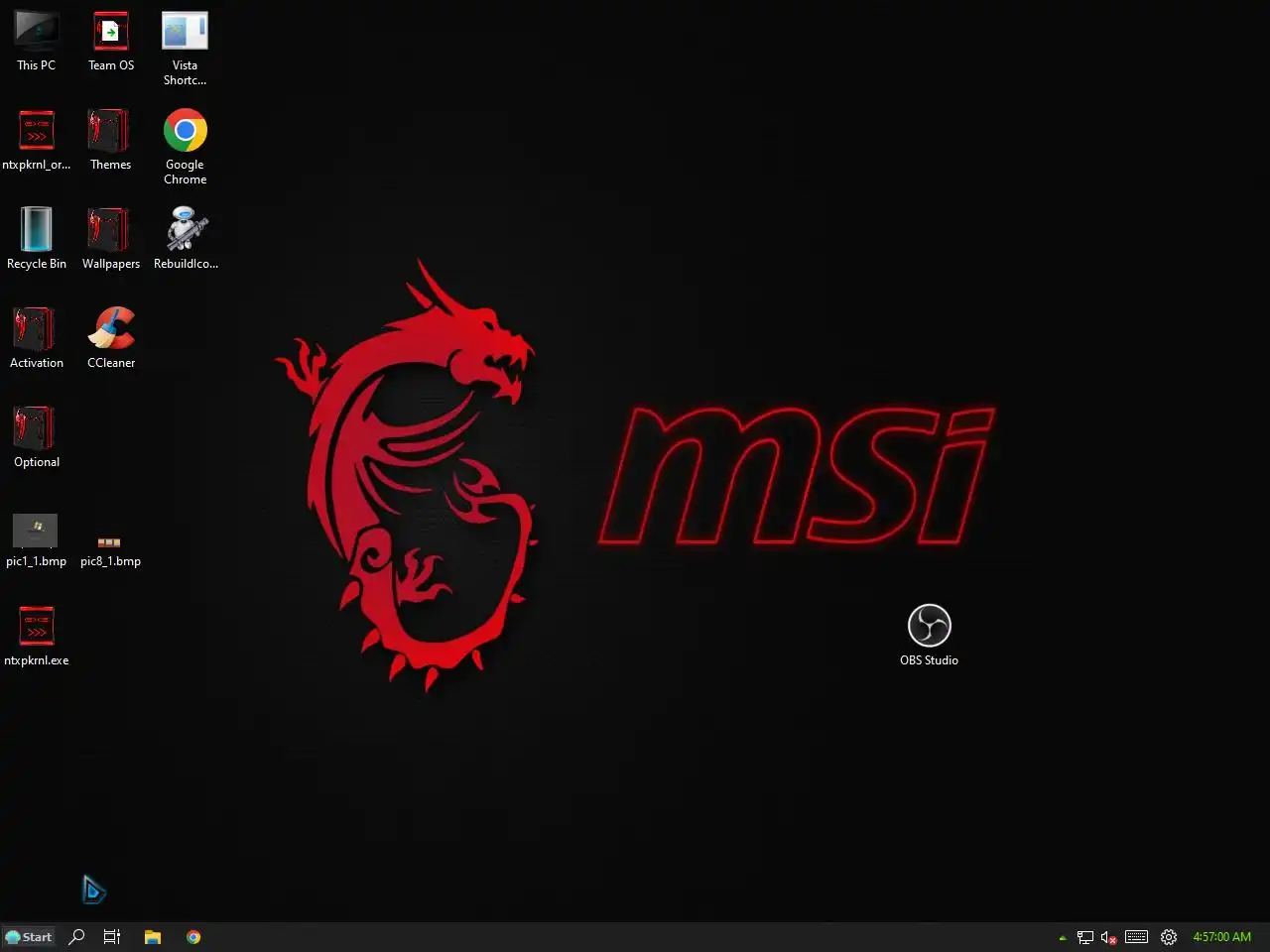This screenshot has height=952, width=1270.
Task: Open Task View from taskbar
Action: [x=112, y=937]
